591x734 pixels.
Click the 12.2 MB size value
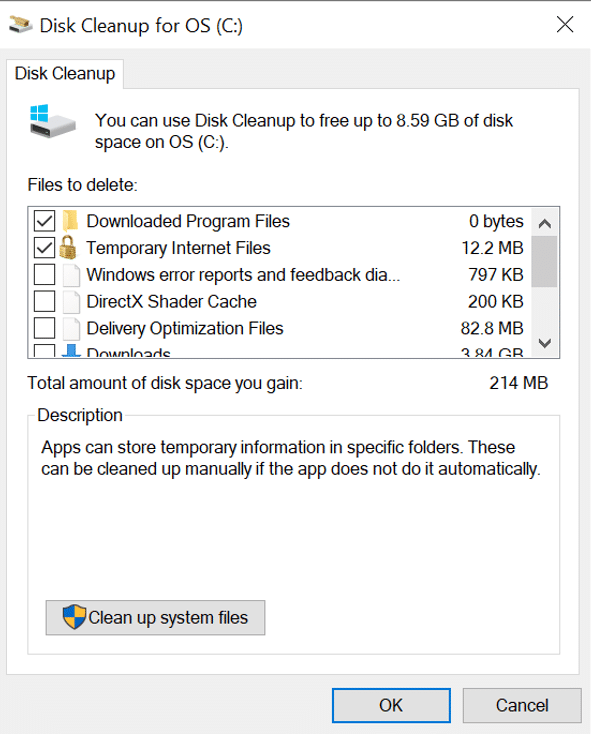492,248
